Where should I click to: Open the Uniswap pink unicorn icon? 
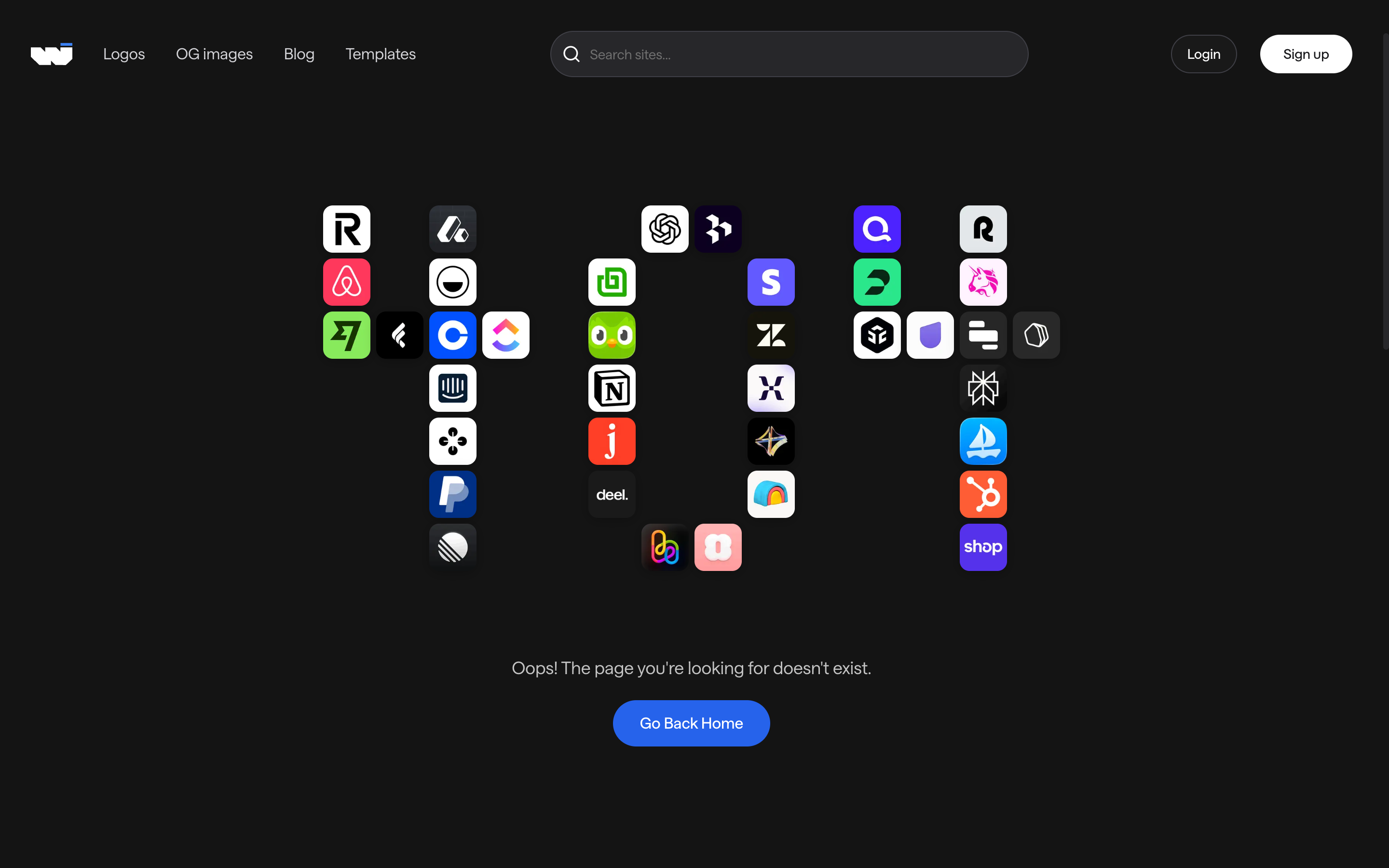click(982, 282)
